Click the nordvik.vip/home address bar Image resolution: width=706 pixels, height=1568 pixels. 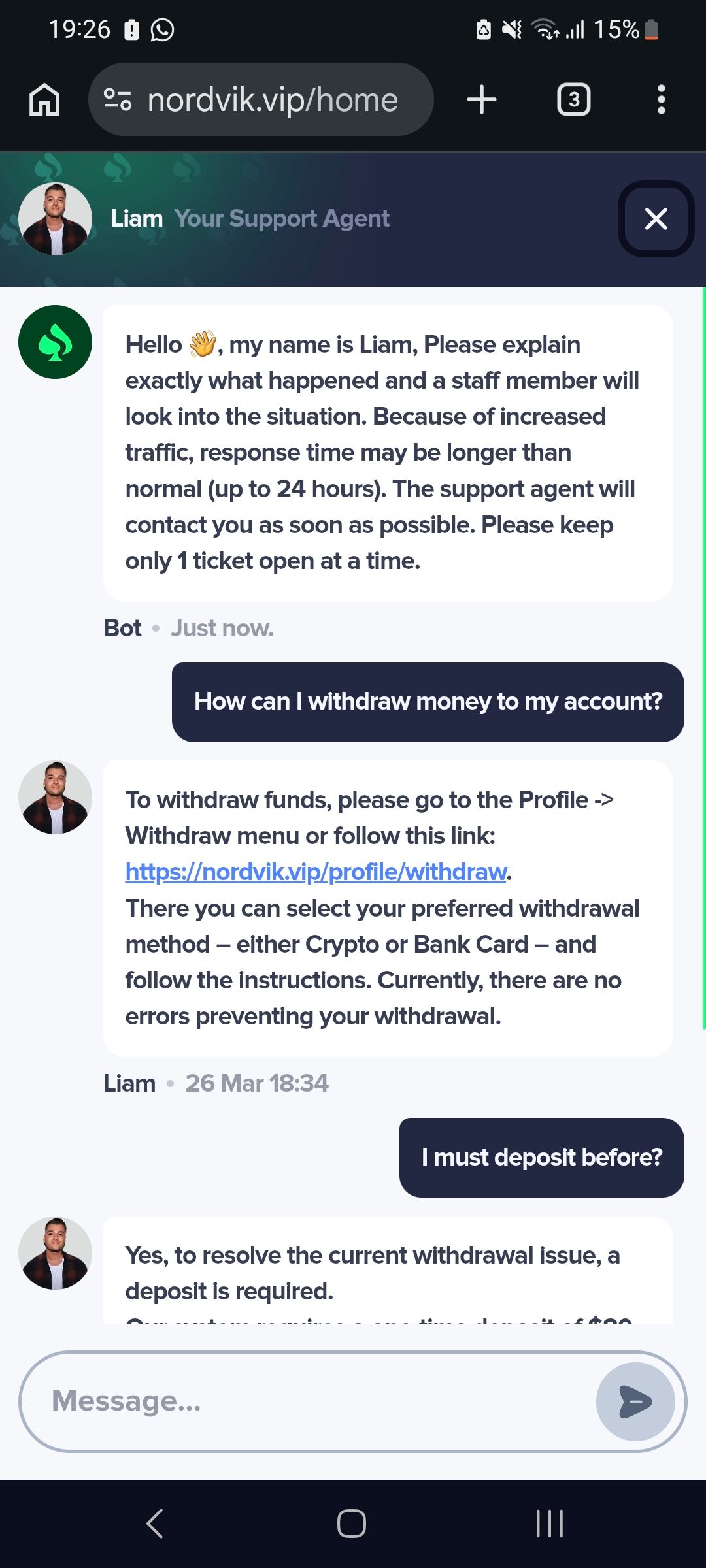pos(272,100)
